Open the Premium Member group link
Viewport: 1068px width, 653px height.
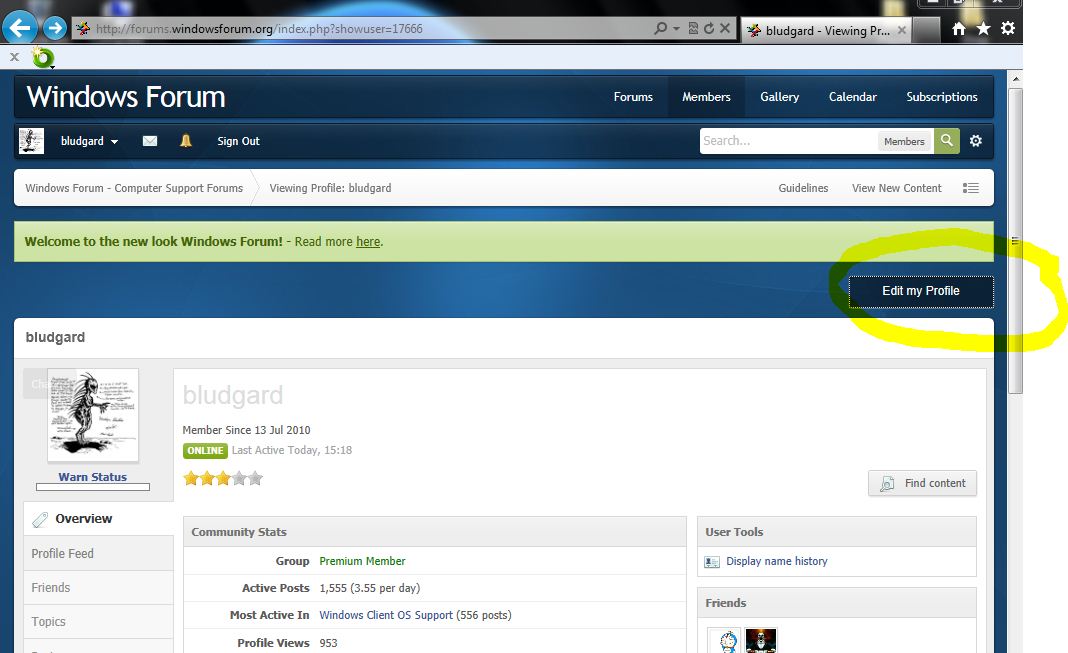(x=362, y=561)
